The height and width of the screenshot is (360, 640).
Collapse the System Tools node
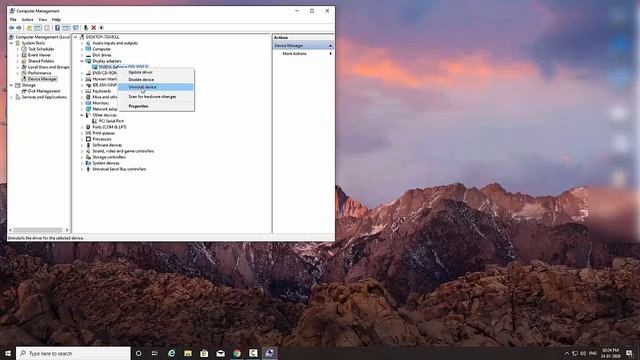click(x=11, y=43)
